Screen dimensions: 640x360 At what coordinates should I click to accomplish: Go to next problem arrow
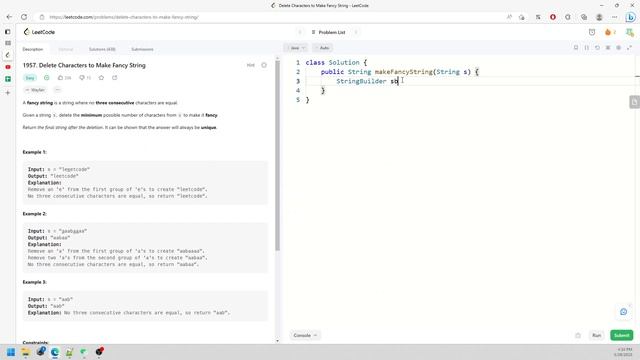(356, 32)
